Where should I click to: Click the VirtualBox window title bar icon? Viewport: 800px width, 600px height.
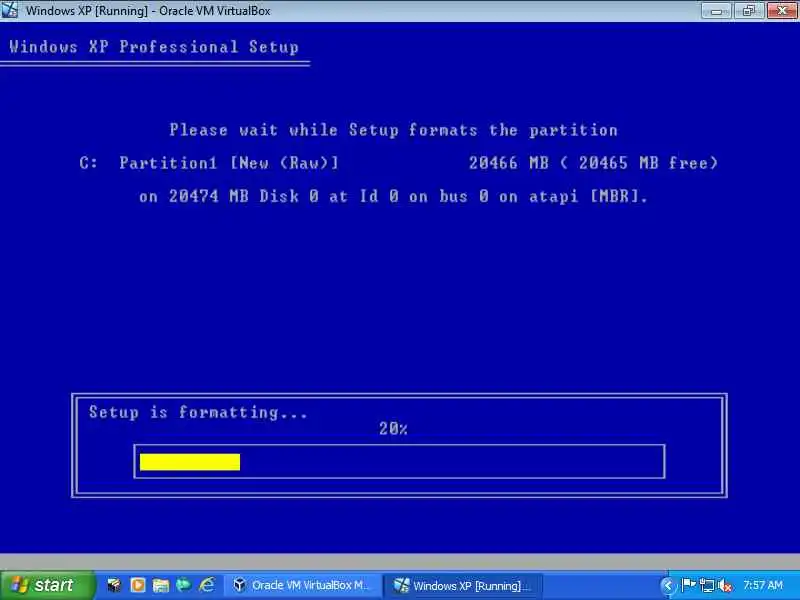9,10
